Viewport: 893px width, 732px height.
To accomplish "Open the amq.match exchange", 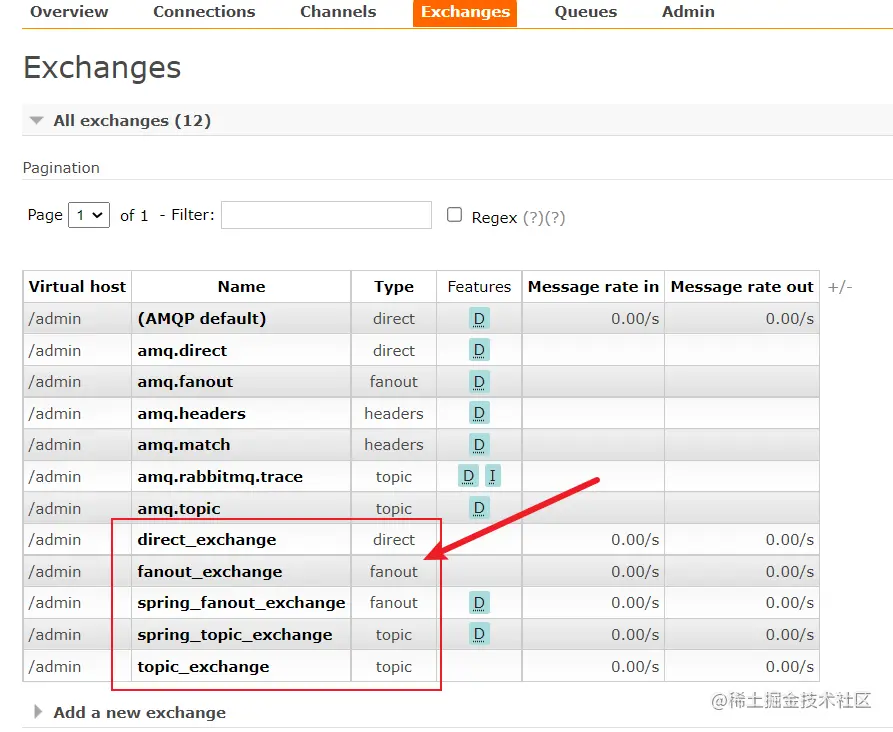I will click(184, 445).
